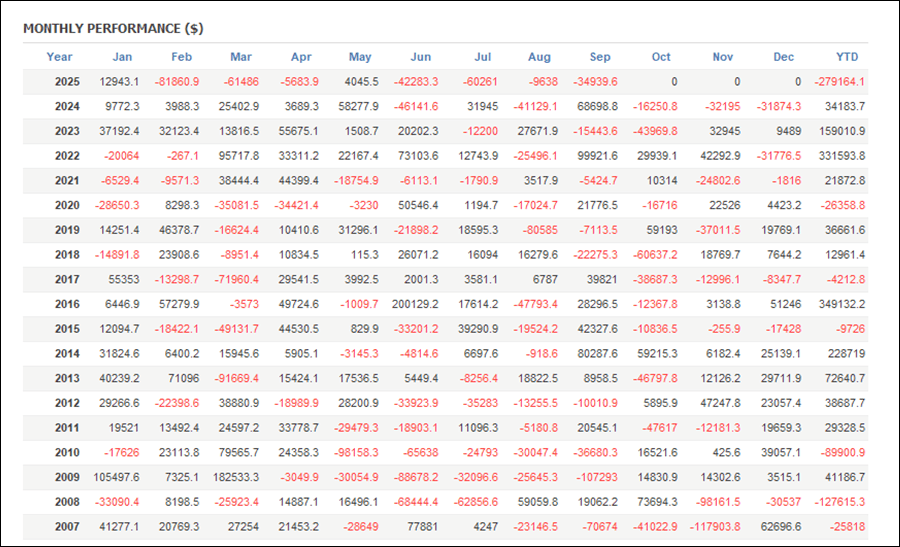Click the Jan column header
Viewport: 900px width, 547px height.
click(122, 57)
